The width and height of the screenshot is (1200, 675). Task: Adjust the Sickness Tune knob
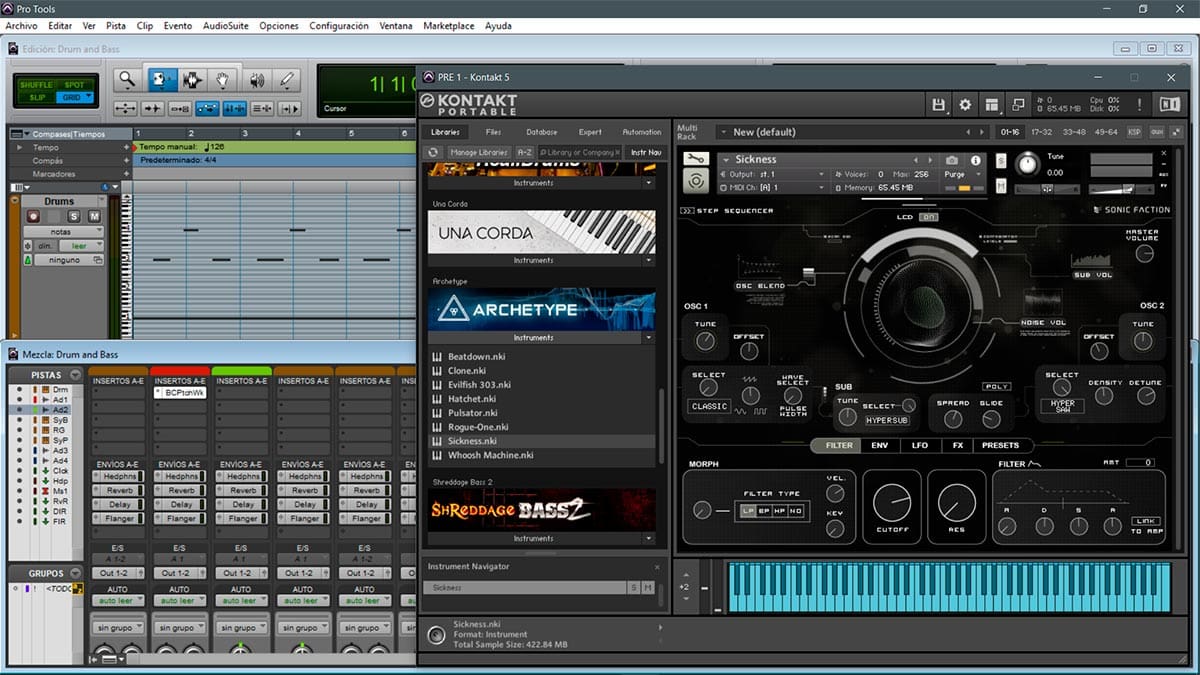pyautogui.click(x=1027, y=164)
